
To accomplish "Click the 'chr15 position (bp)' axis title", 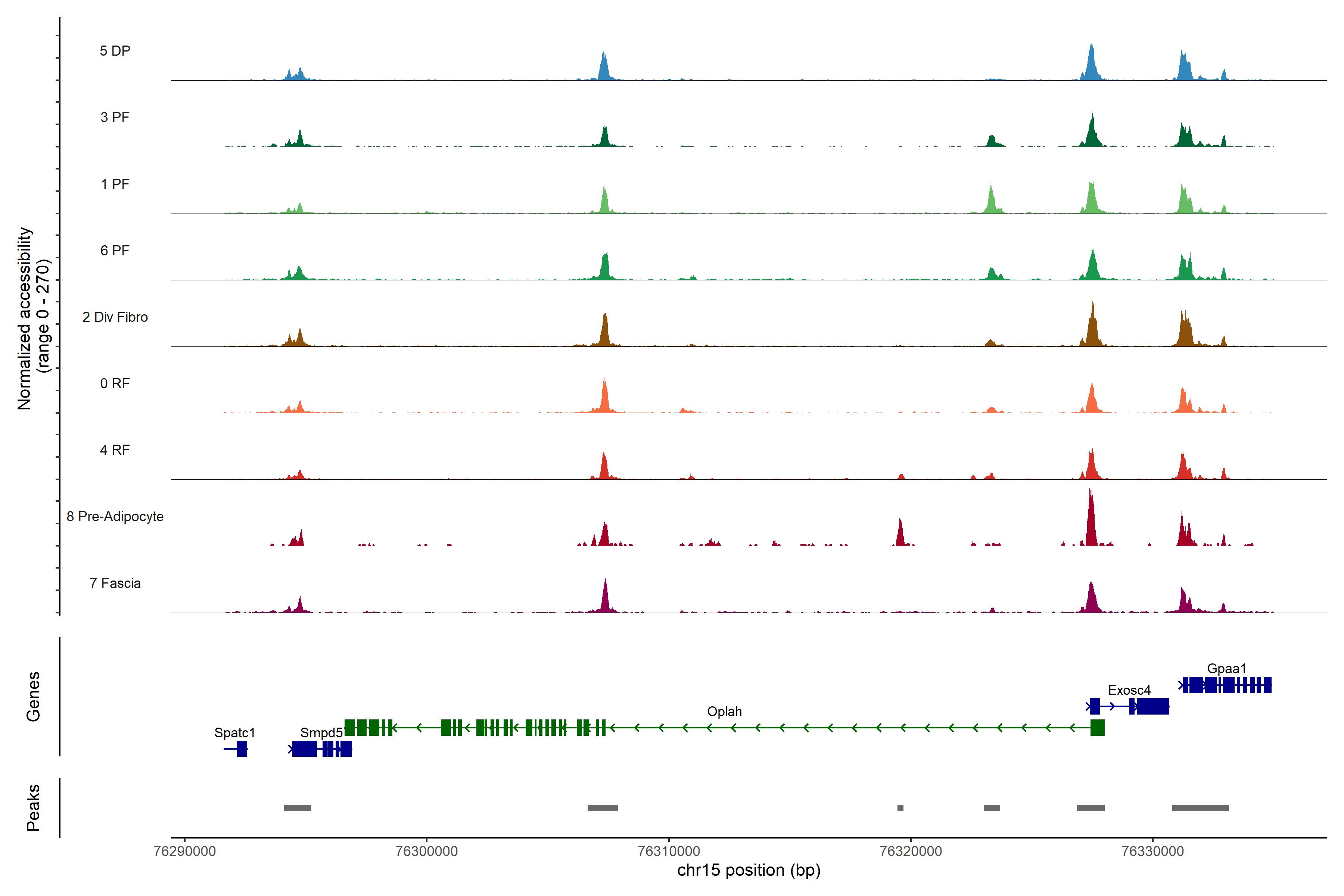I will click(749, 870).
